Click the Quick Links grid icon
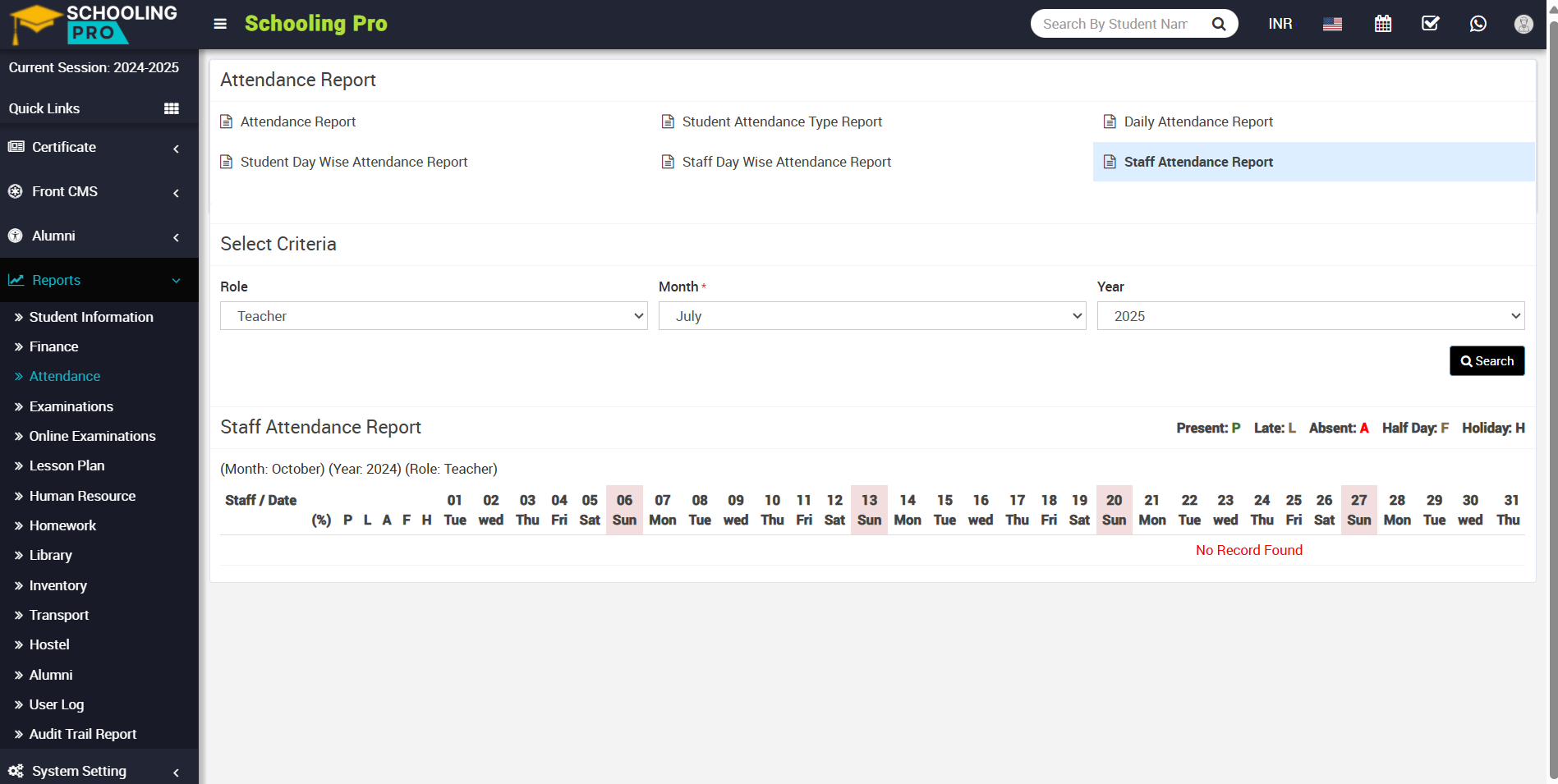This screenshot has height=784, width=1558. pos(172,108)
